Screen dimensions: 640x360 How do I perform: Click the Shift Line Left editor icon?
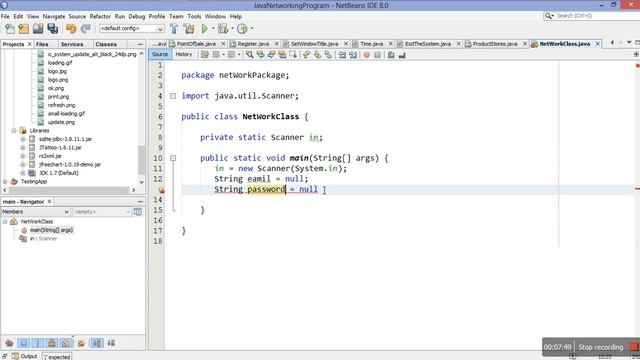pos(342,55)
